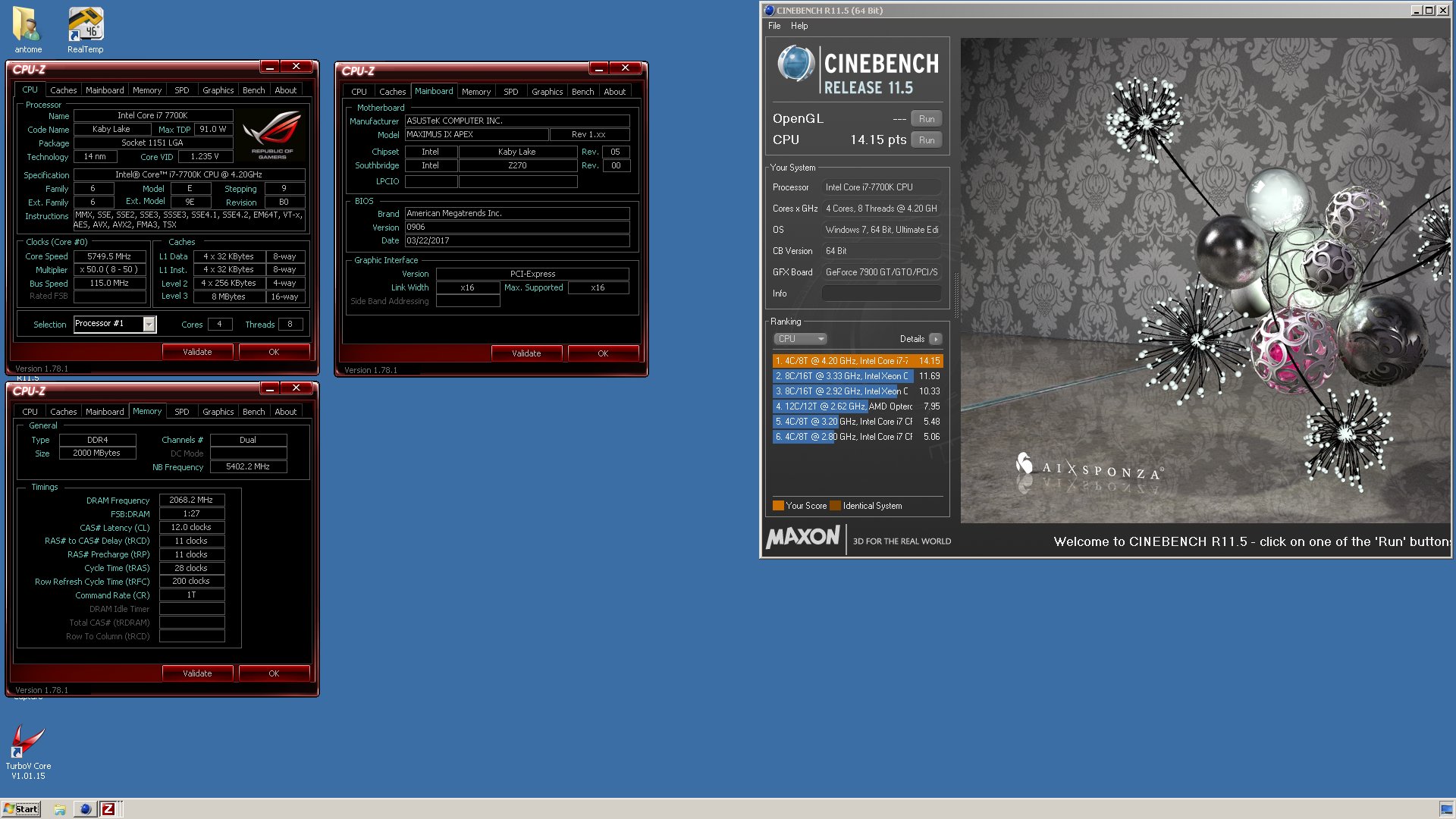Viewport: 1456px width, 819px height.
Task: Open CPU tab in Memory window
Action: 30,412
